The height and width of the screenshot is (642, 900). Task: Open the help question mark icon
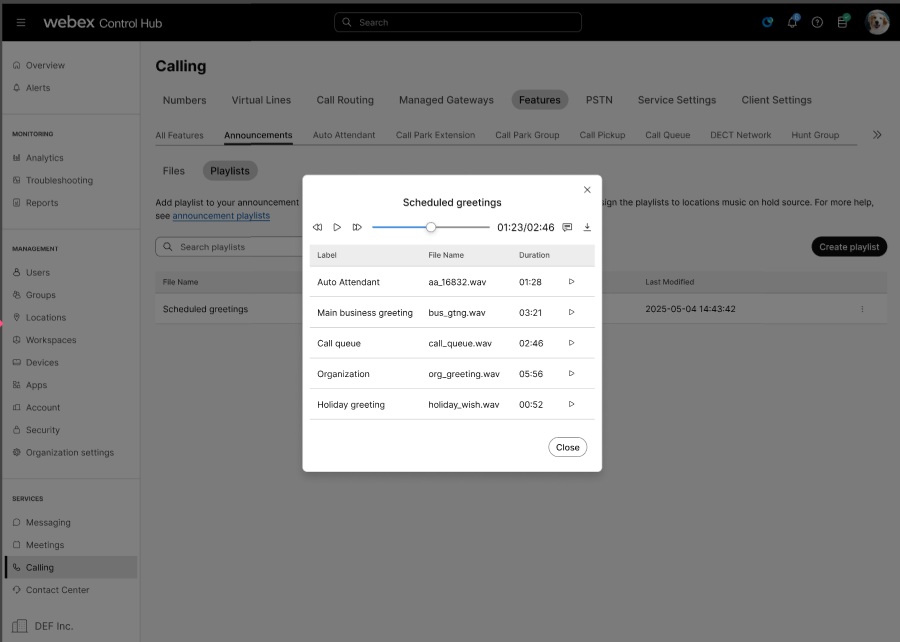[x=817, y=22]
